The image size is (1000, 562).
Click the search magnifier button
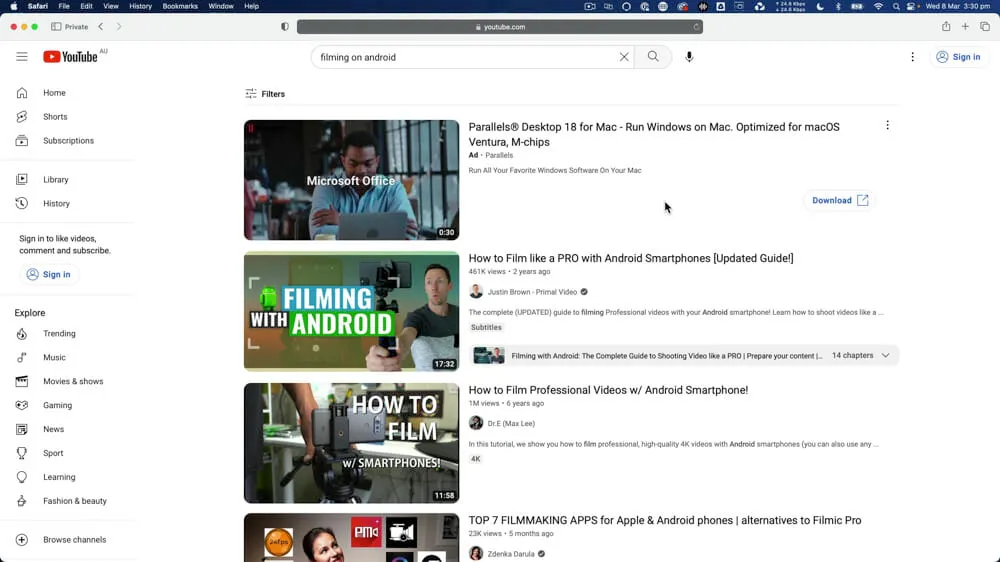click(x=653, y=57)
